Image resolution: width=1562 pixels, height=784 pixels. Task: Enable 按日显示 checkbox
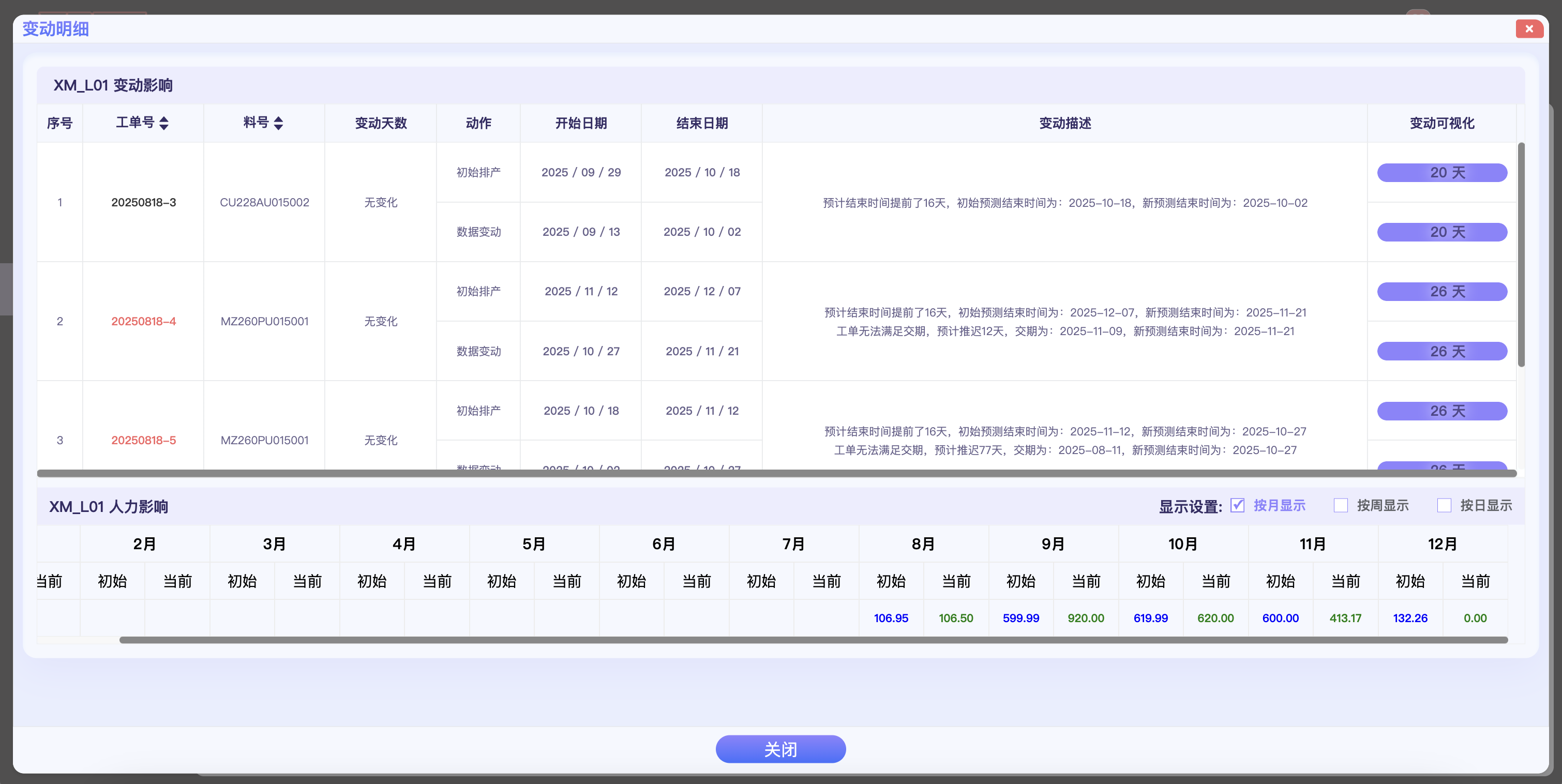(x=1444, y=505)
